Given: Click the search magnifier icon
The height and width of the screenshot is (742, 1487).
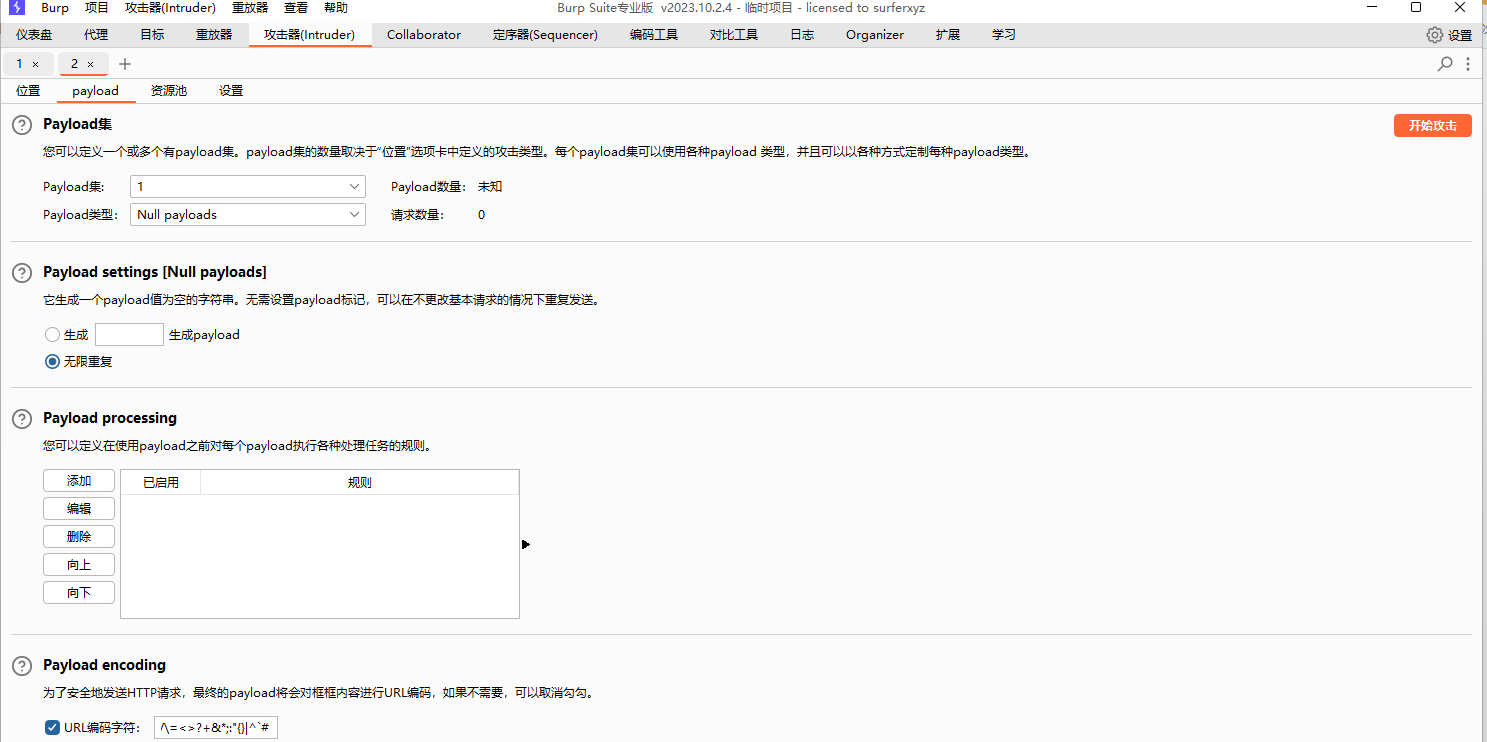Looking at the screenshot, I should 1445,64.
